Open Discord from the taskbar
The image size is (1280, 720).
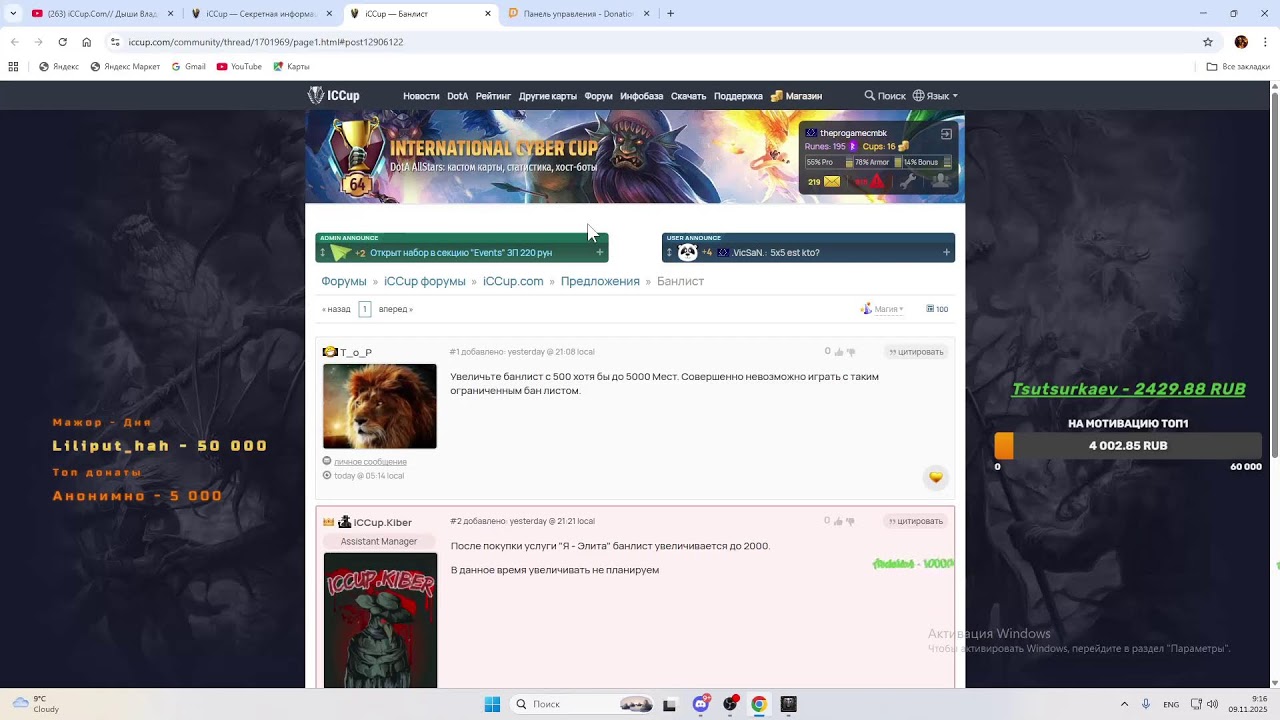coord(701,704)
